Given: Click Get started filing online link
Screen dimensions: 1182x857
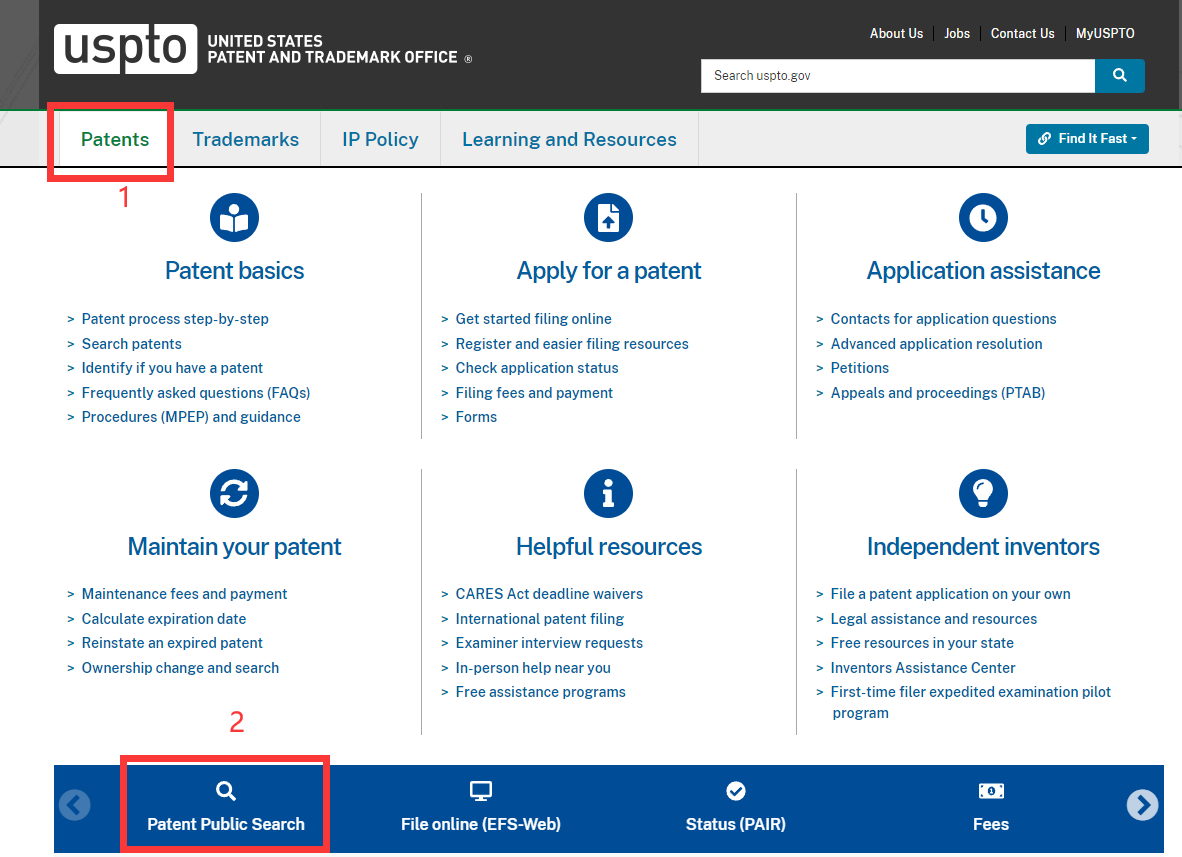Looking at the screenshot, I should (533, 319).
